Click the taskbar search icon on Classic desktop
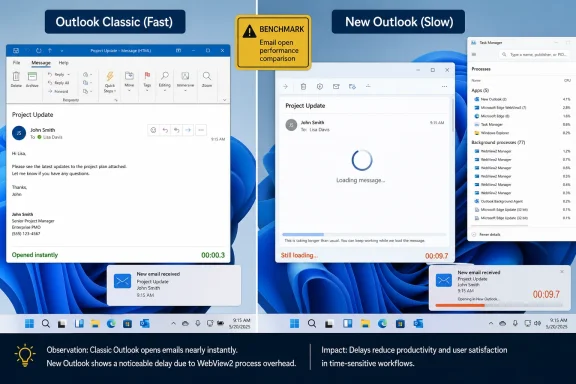This screenshot has width=576, height=384. (x=46, y=323)
